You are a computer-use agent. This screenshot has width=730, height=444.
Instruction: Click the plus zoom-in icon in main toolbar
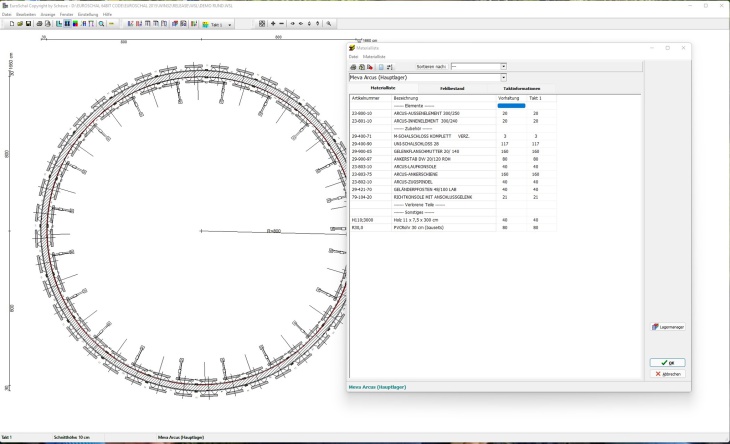[272, 23]
